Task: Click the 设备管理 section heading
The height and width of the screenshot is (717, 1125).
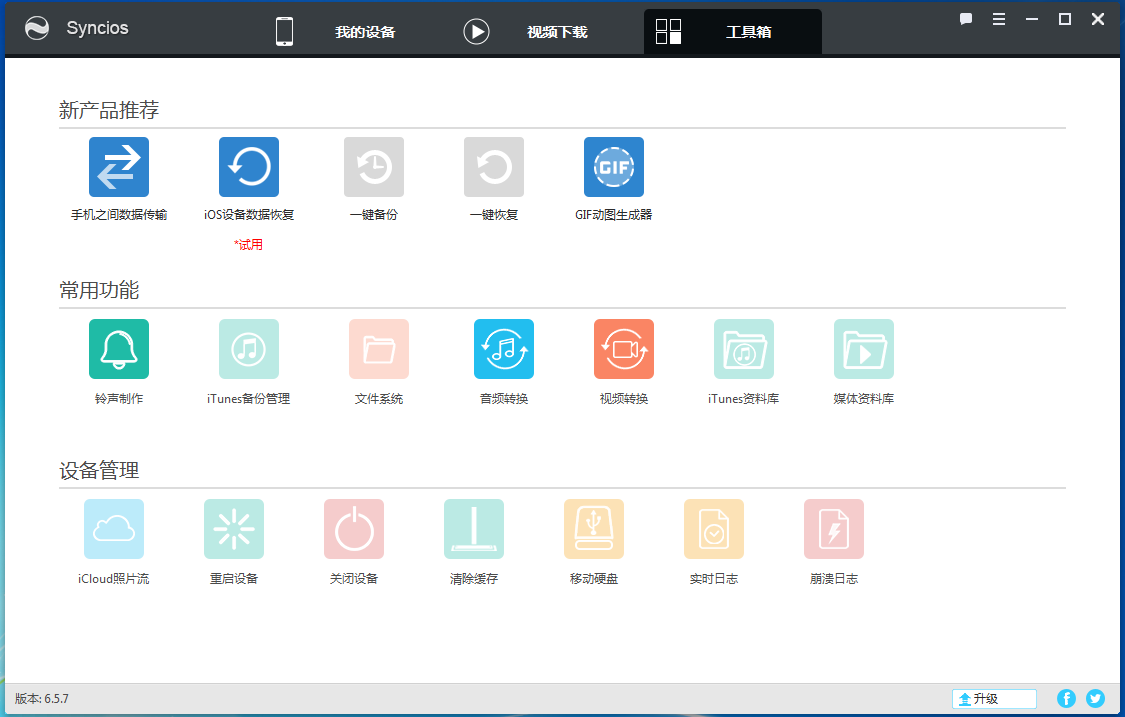Action: [x=99, y=470]
